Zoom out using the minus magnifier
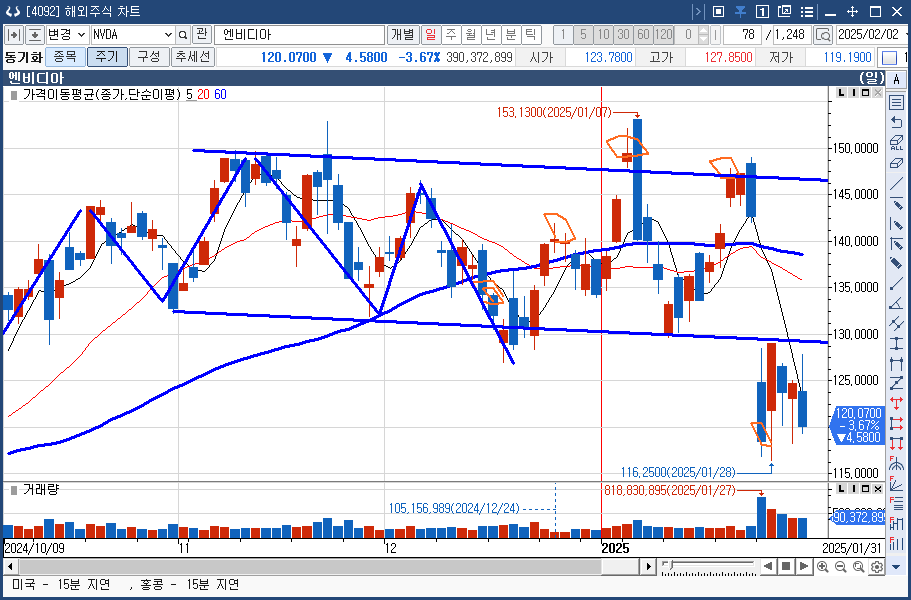Image resolution: width=911 pixels, height=600 pixels. [841, 566]
